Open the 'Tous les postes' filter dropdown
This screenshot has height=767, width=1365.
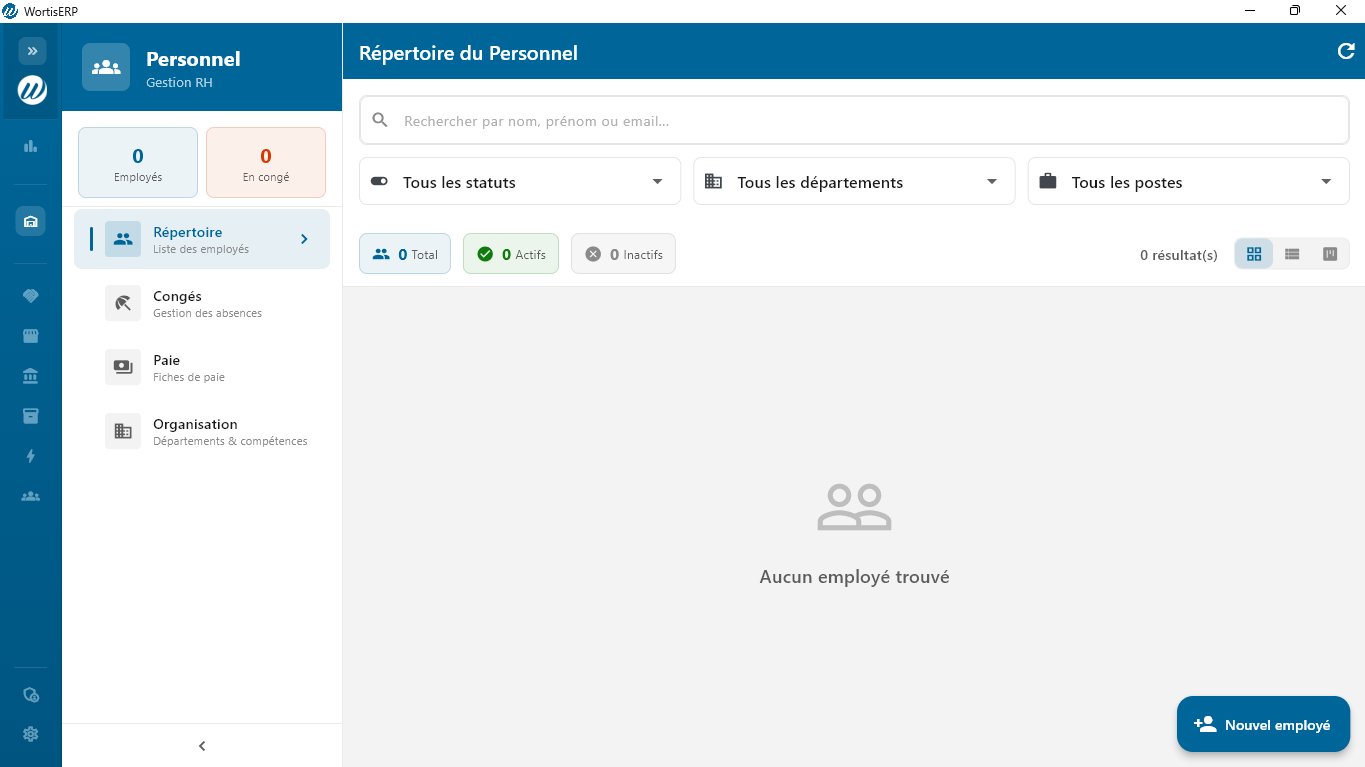[1188, 182]
